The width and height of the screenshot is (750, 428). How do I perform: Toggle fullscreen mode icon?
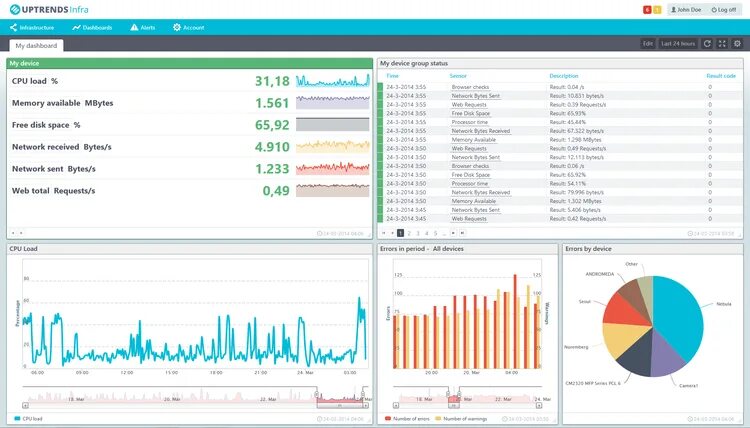722,44
